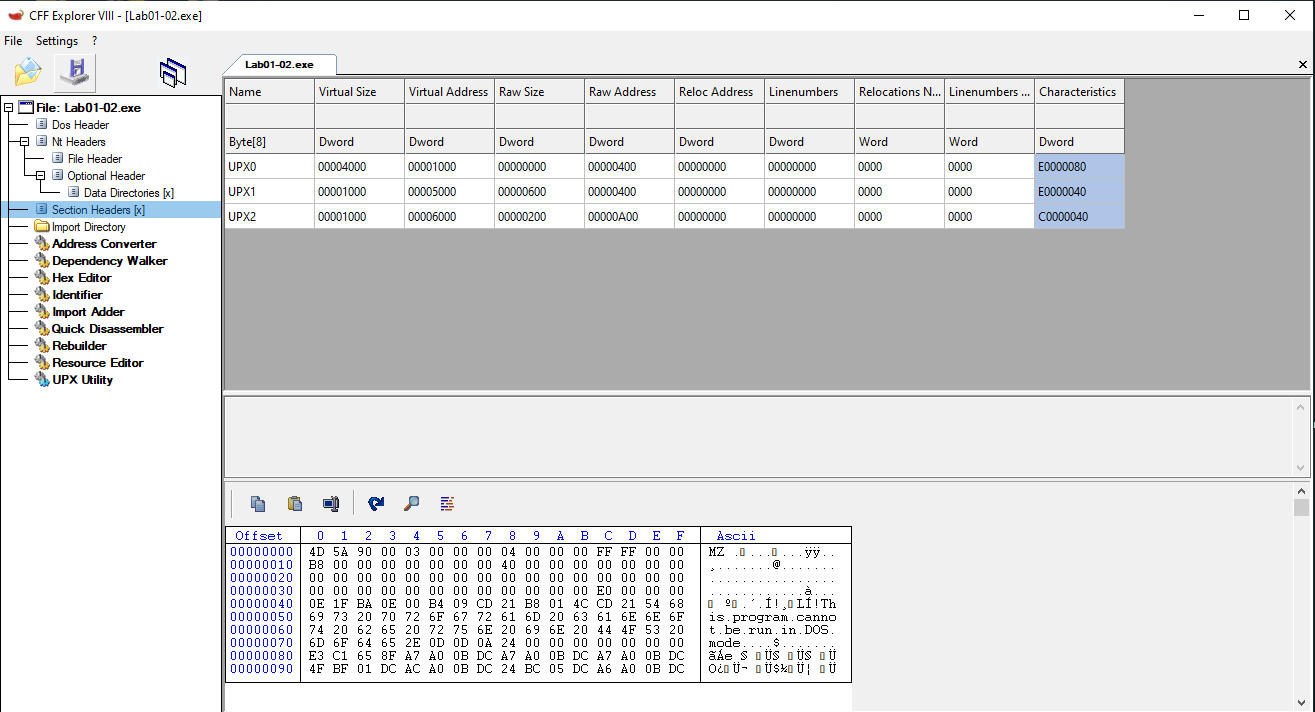Open Import Directory in the tree
Viewport: 1315px width, 712px height.
click(89, 227)
